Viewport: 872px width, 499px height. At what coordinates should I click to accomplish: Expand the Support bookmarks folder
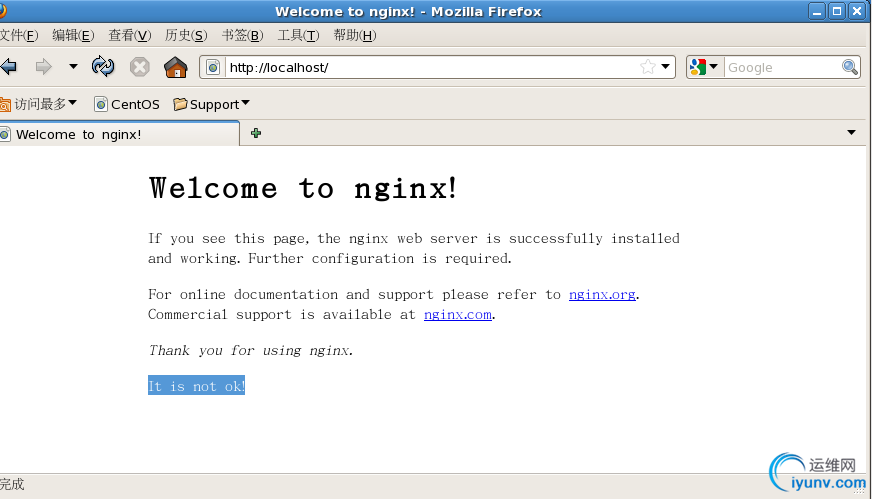(x=211, y=104)
